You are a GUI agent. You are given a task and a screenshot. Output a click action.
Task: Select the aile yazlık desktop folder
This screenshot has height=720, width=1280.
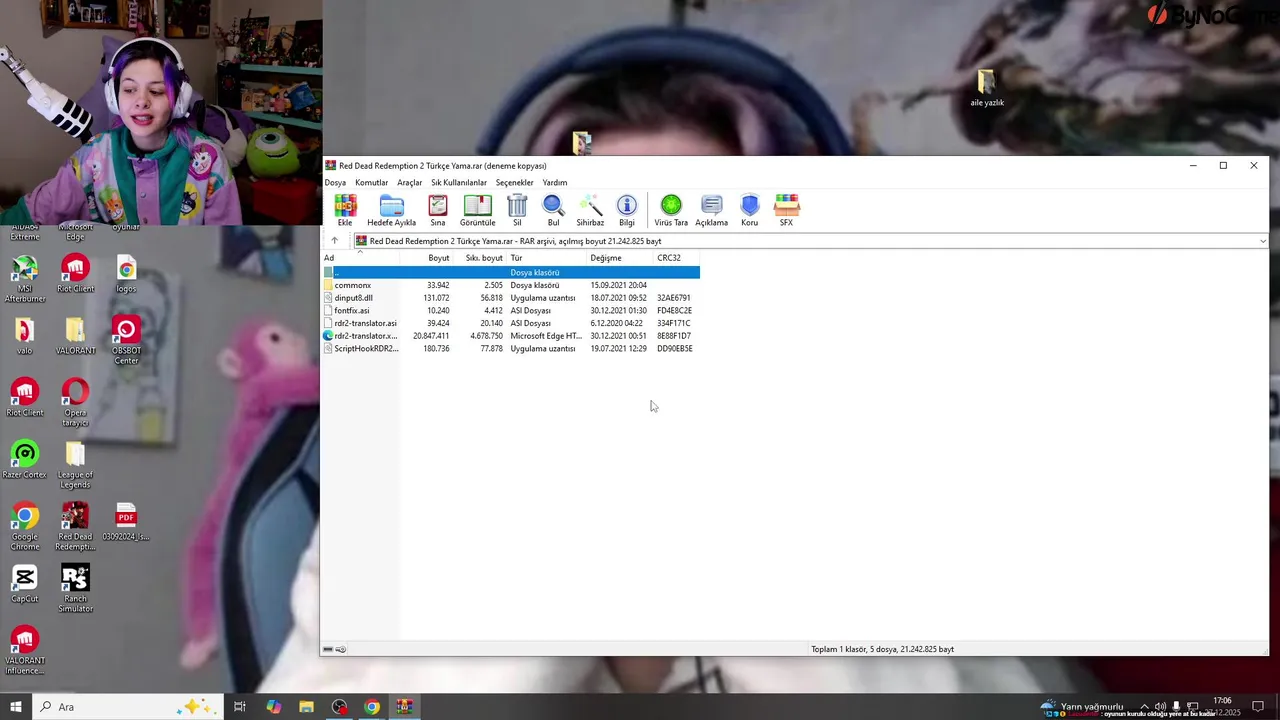pyautogui.click(x=987, y=88)
